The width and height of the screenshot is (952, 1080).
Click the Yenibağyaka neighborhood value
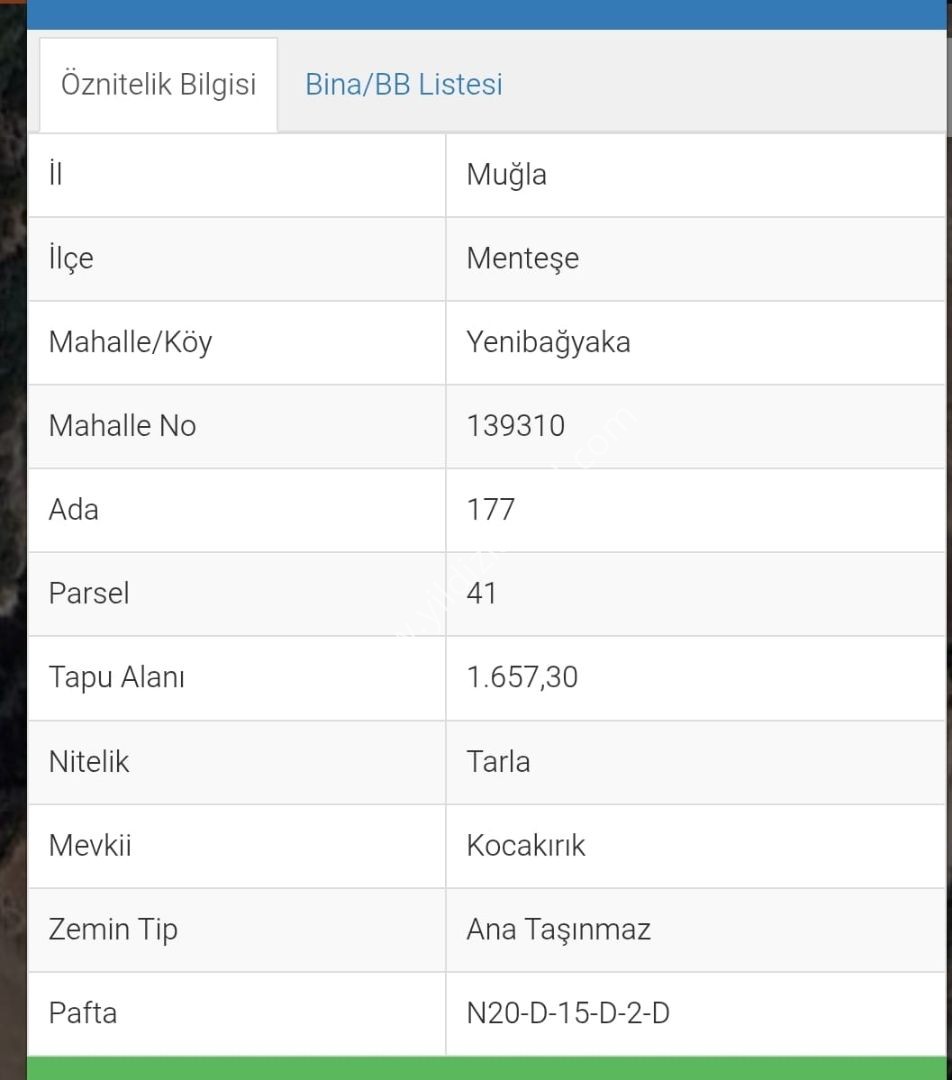(x=548, y=342)
